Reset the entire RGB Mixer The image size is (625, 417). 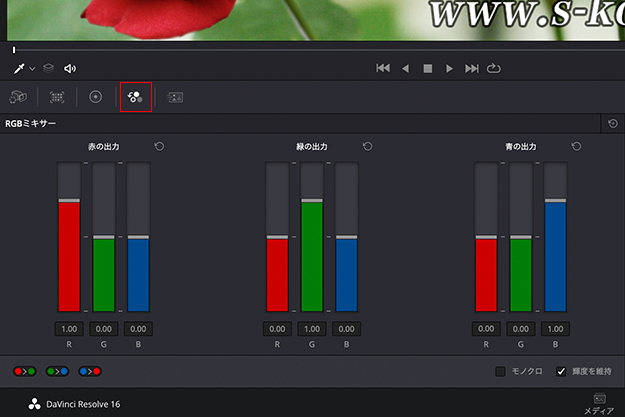pos(613,124)
